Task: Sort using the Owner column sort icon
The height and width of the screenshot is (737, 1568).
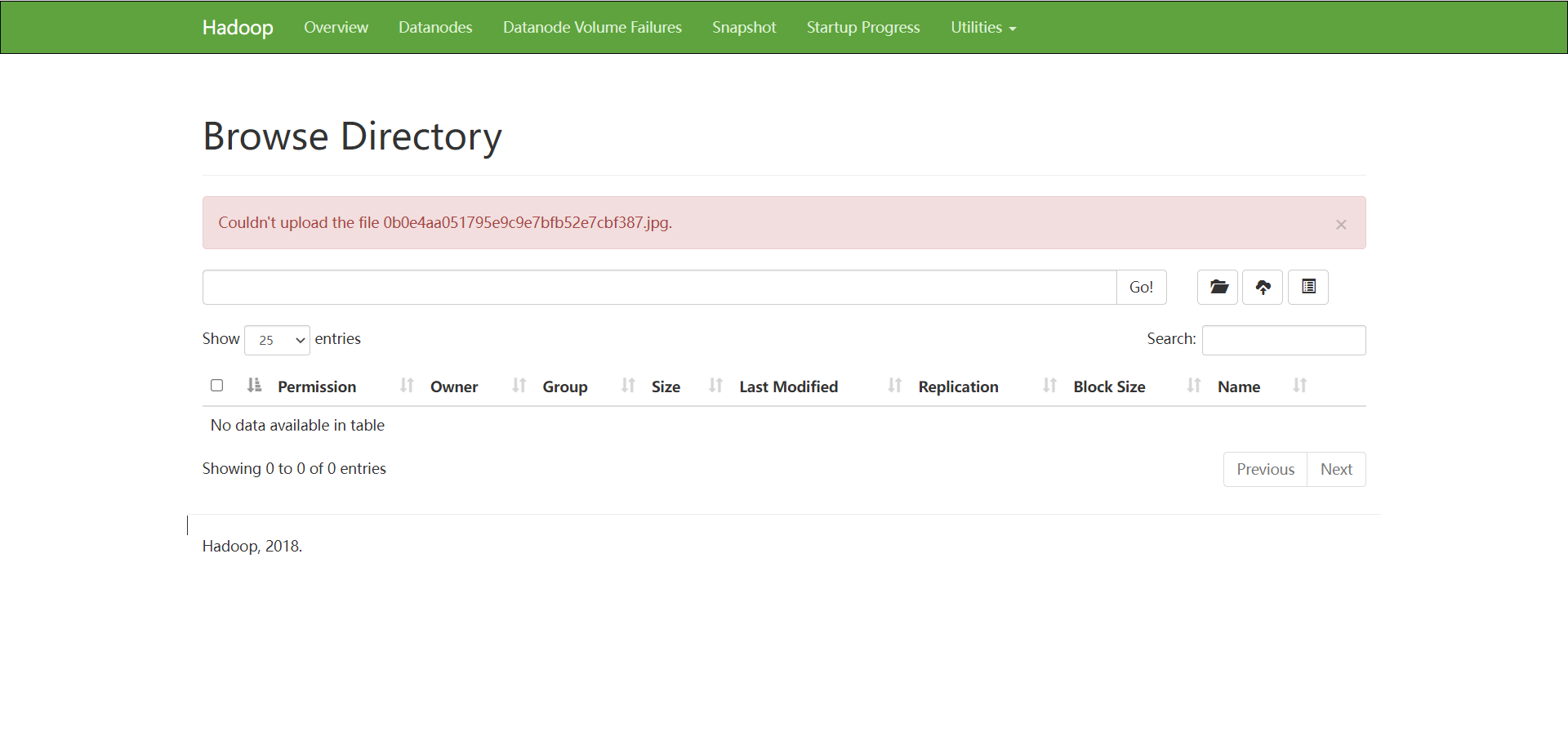Action: tap(518, 386)
